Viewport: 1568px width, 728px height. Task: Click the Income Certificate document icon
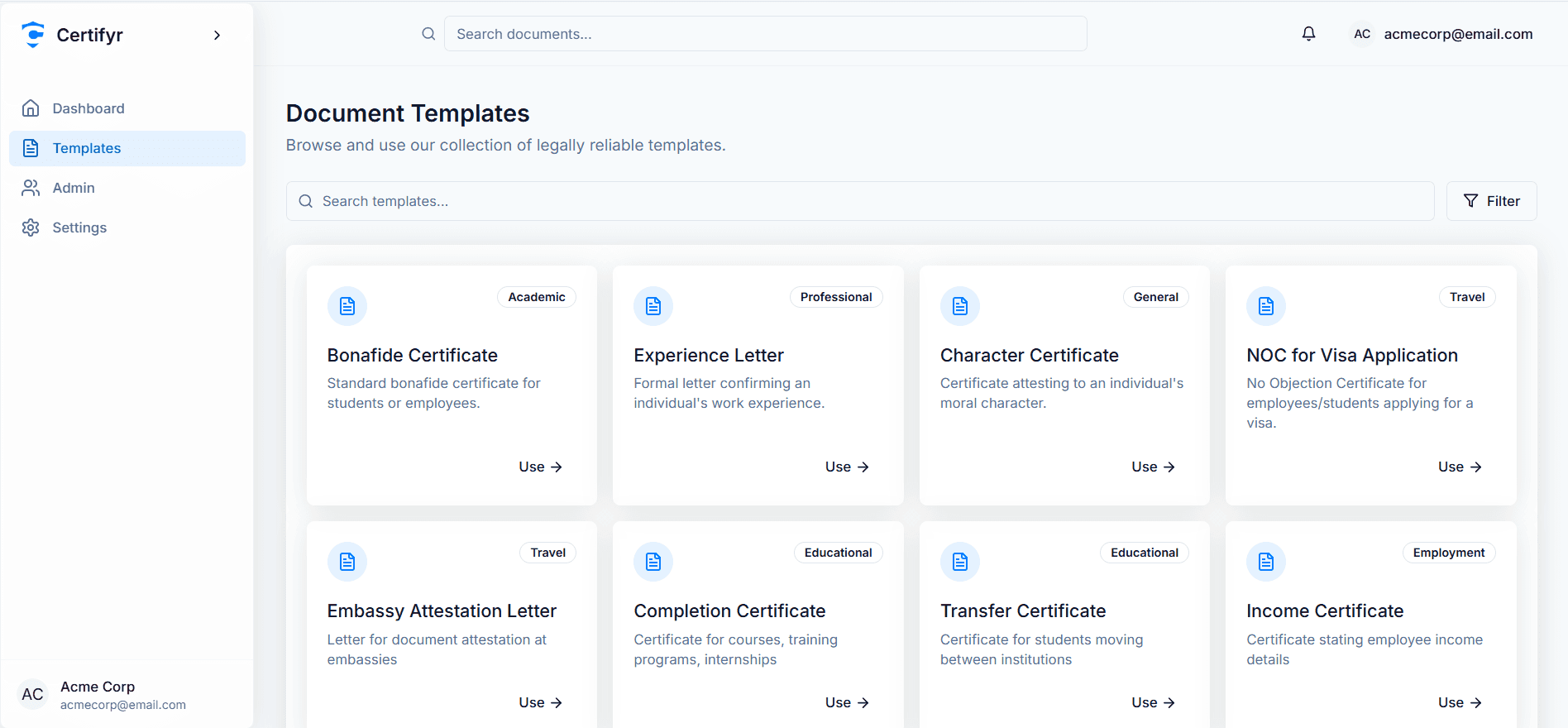1266,562
